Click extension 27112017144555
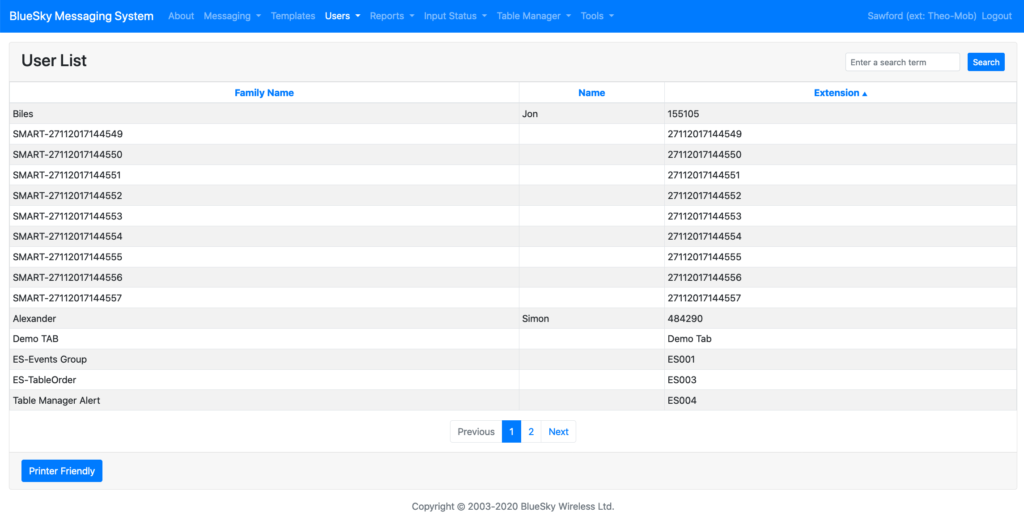This screenshot has height=520, width=1024. (x=705, y=257)
